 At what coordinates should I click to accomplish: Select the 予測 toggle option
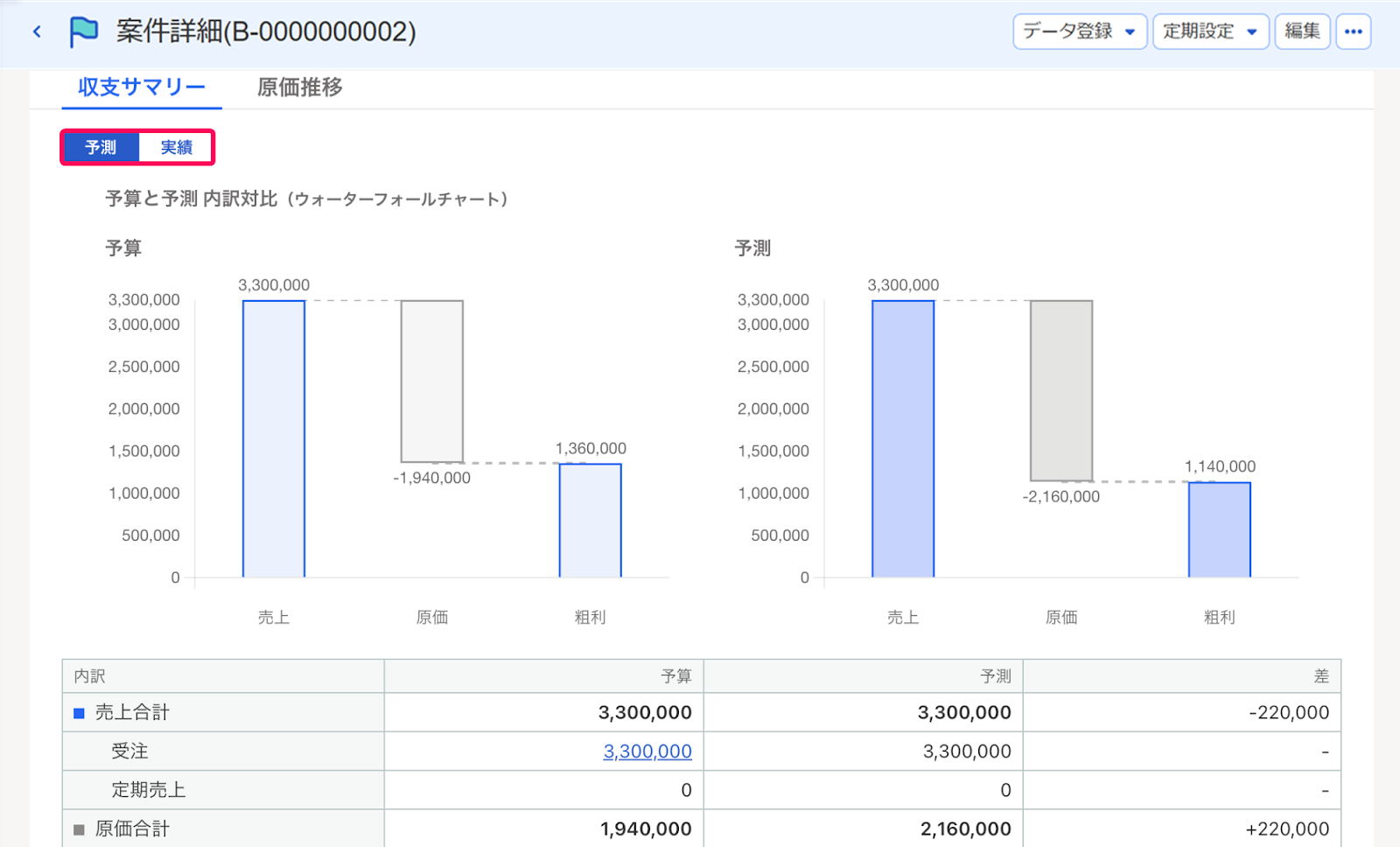101,147
